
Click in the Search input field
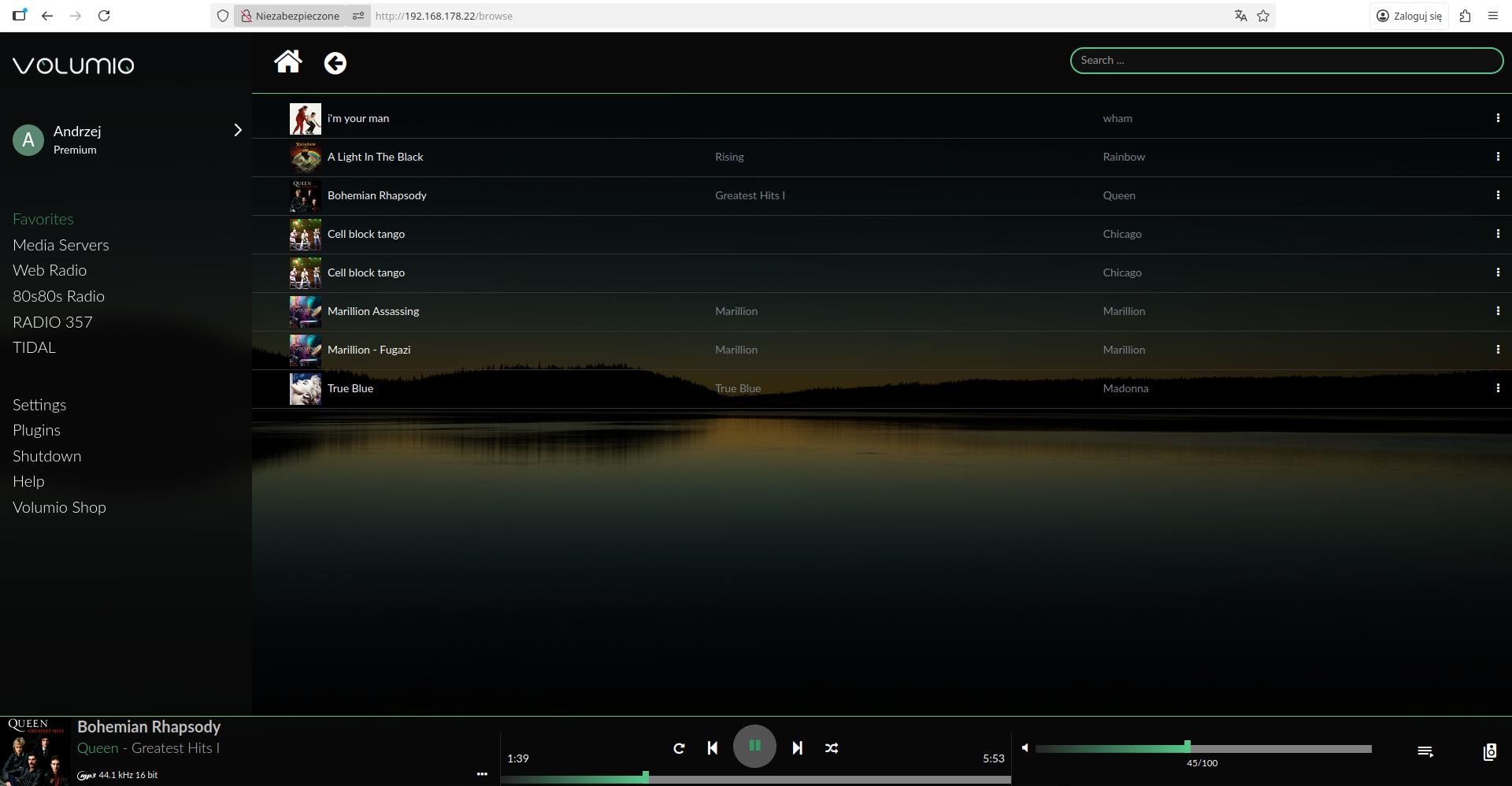click(x=1285, y=60)
